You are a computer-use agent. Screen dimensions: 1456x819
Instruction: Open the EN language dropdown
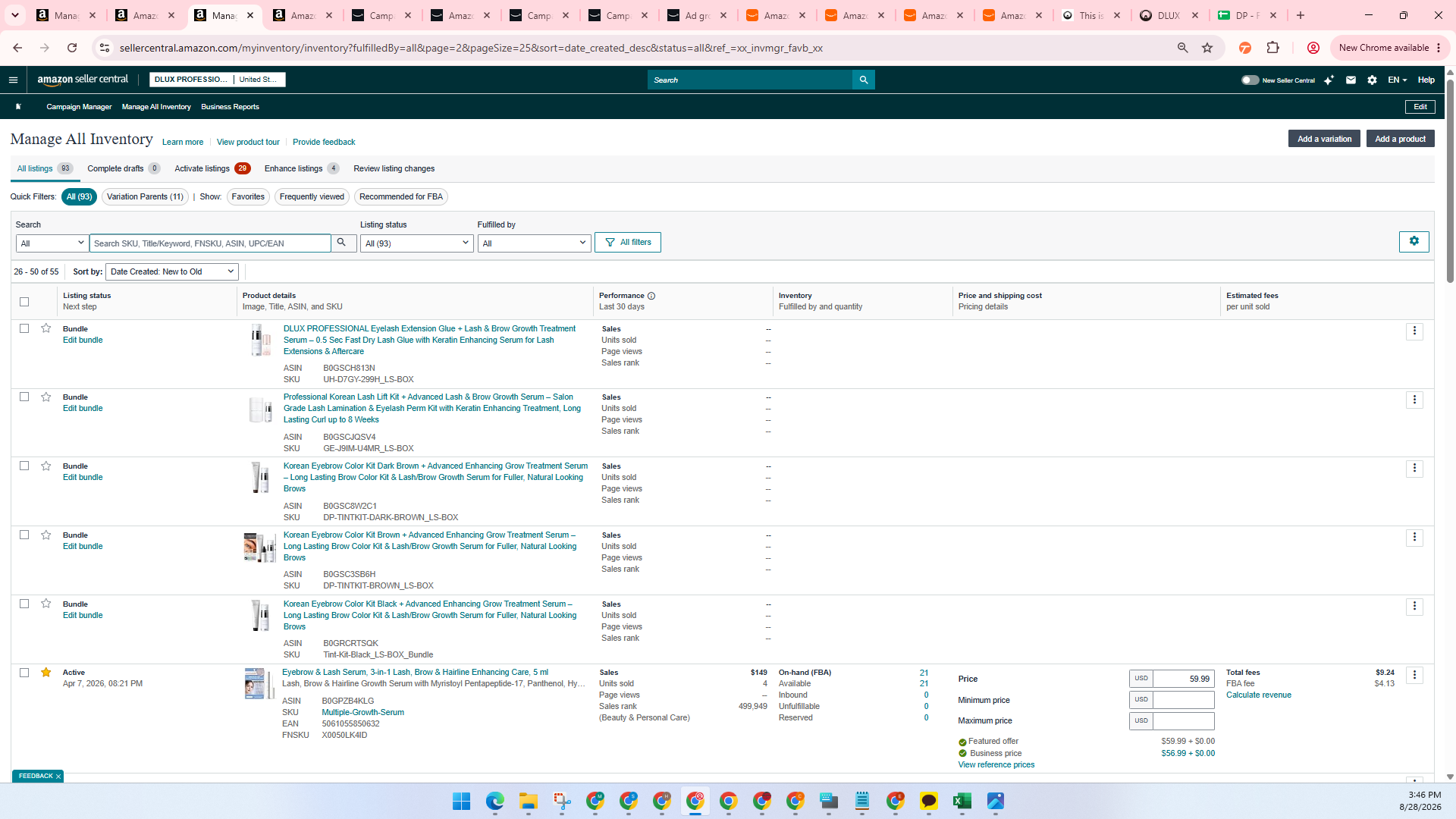[1397, 80]
